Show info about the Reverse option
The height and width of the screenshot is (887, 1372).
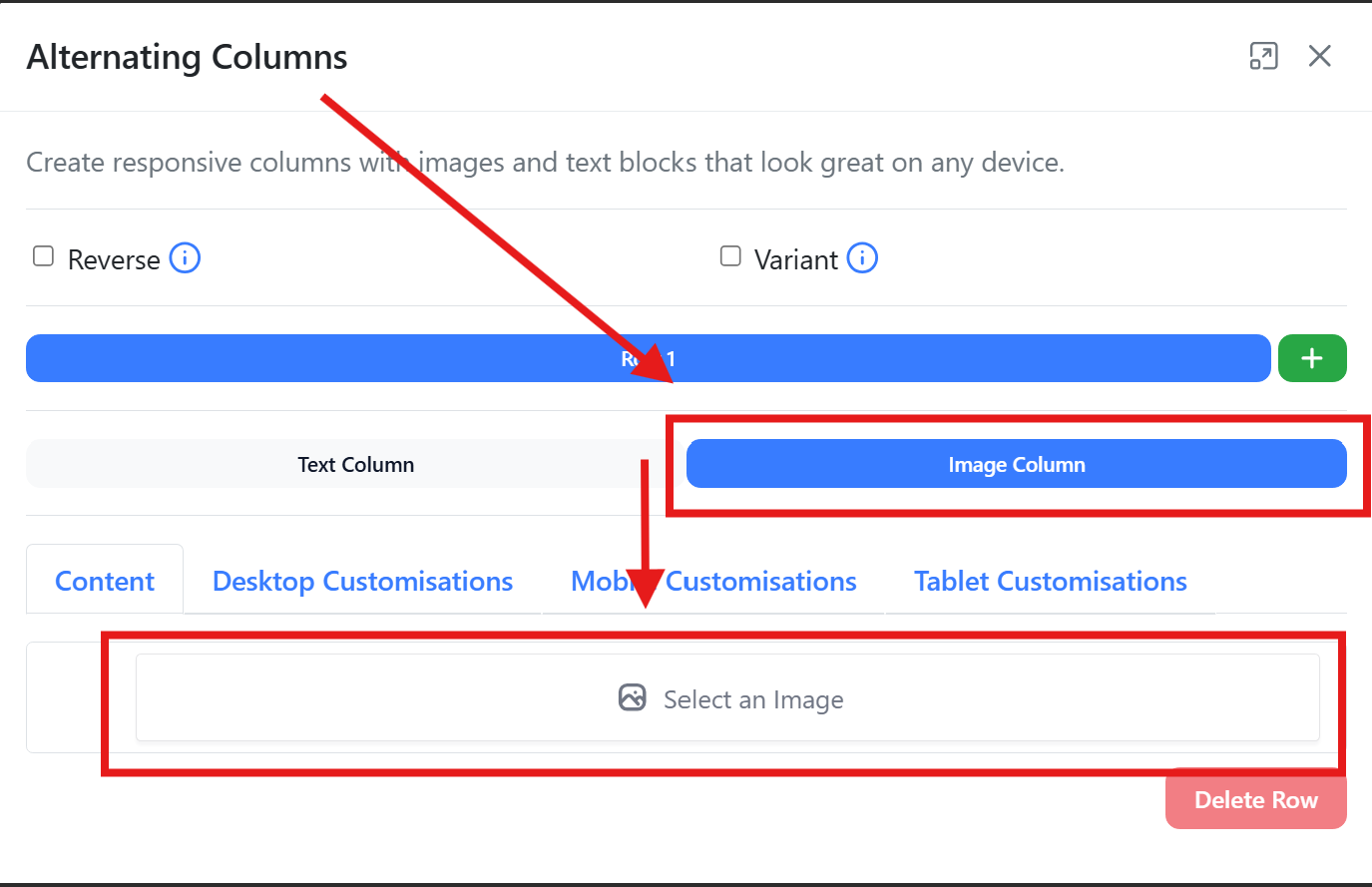pos(185,258)
